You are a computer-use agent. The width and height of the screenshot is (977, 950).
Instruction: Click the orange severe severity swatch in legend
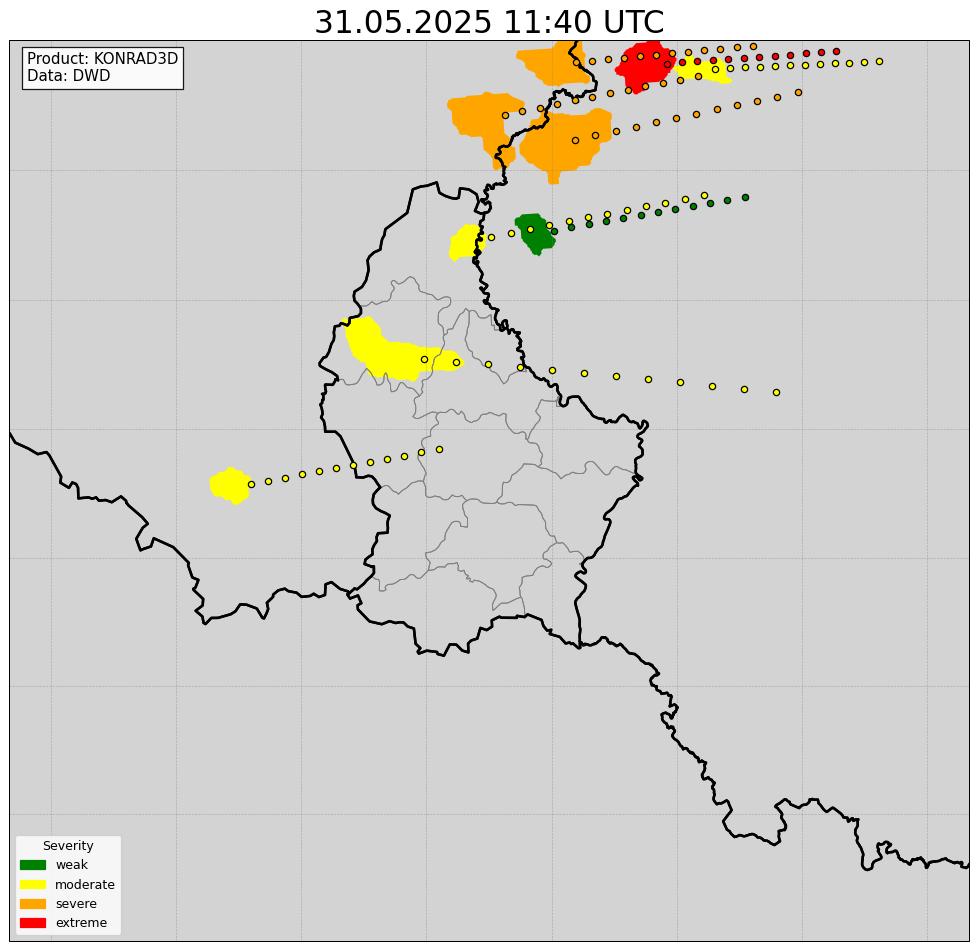click(33, 903)
